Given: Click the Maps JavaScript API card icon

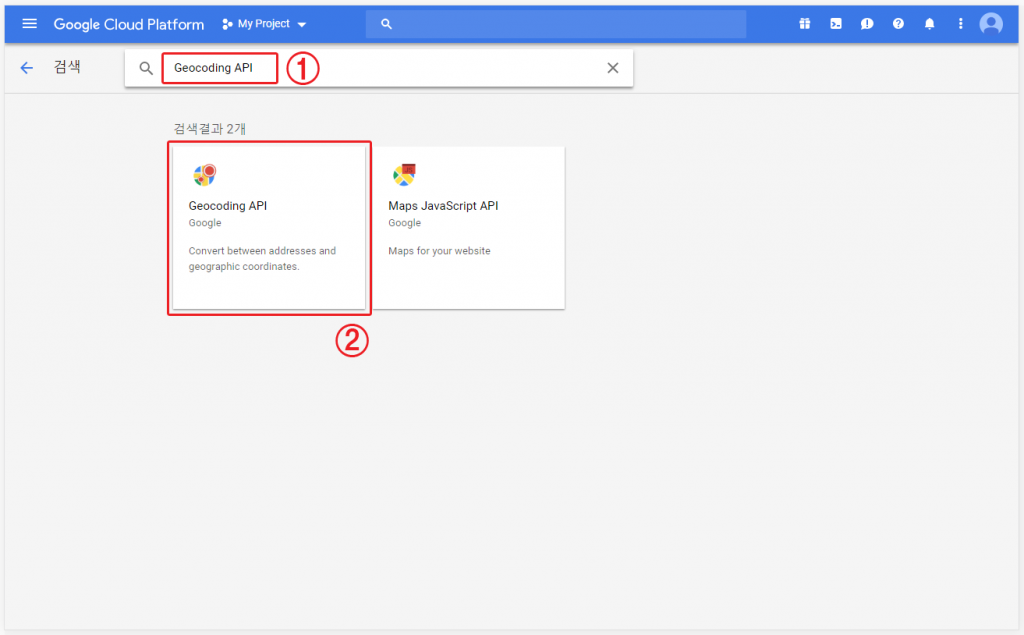Looking at the screenshot, I should (404, 175).
